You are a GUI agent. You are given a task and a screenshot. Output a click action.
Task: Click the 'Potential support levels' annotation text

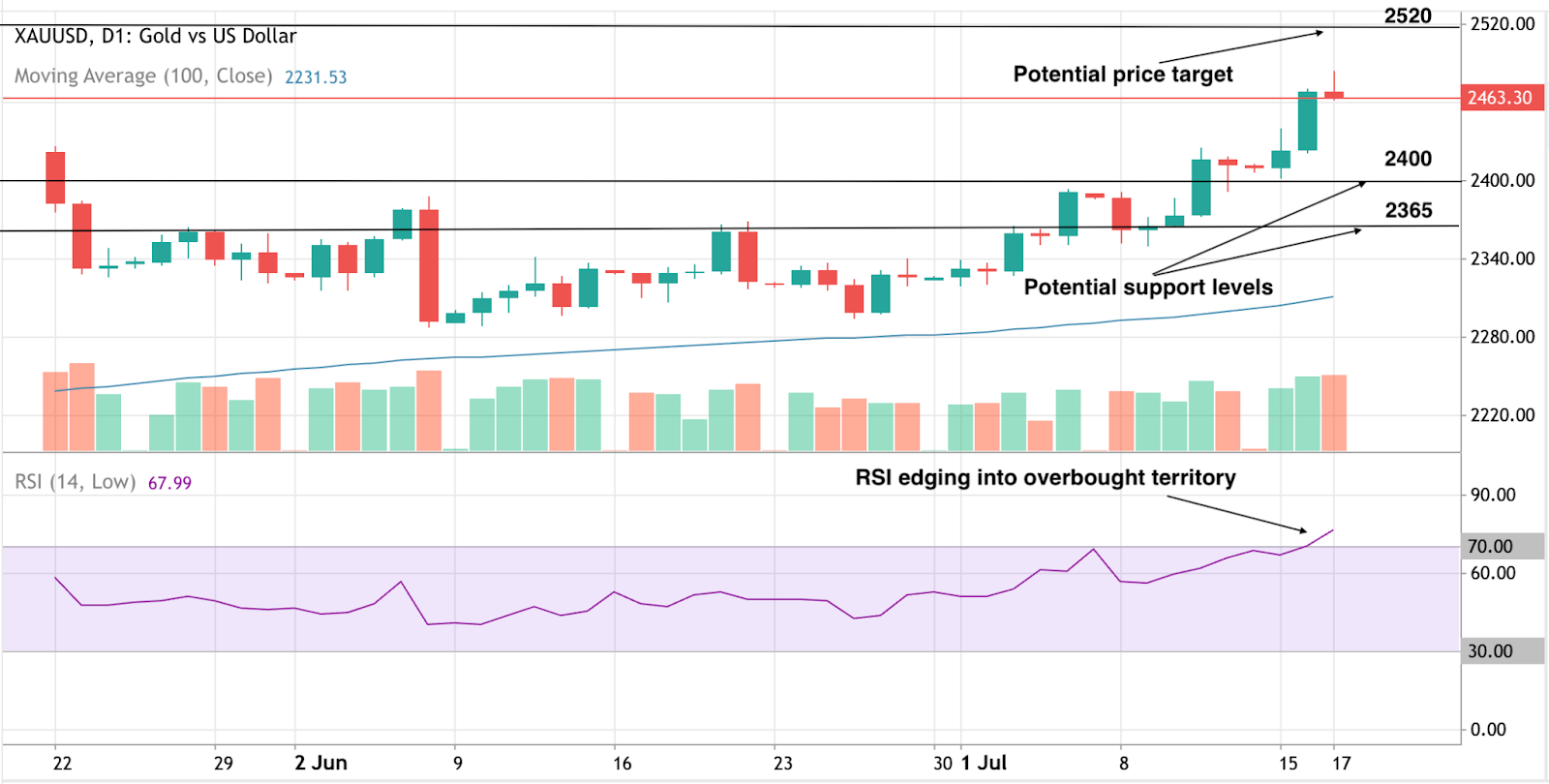coord(1148,287)
